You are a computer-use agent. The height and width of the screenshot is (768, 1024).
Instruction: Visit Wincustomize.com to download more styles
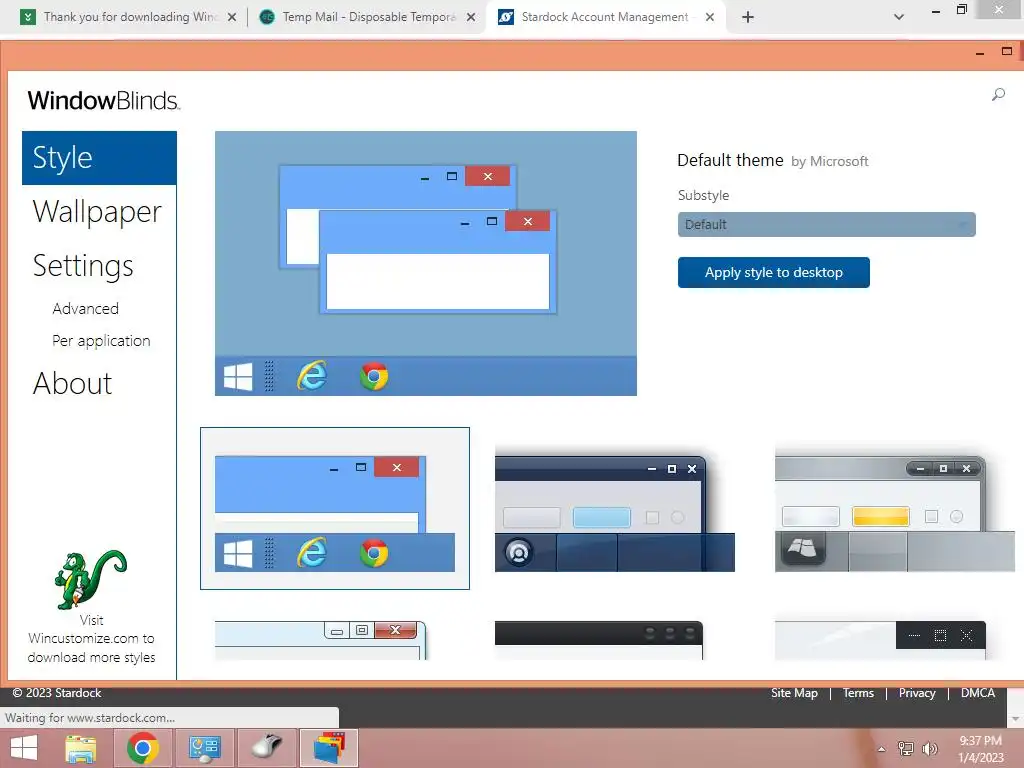point(91,639)
